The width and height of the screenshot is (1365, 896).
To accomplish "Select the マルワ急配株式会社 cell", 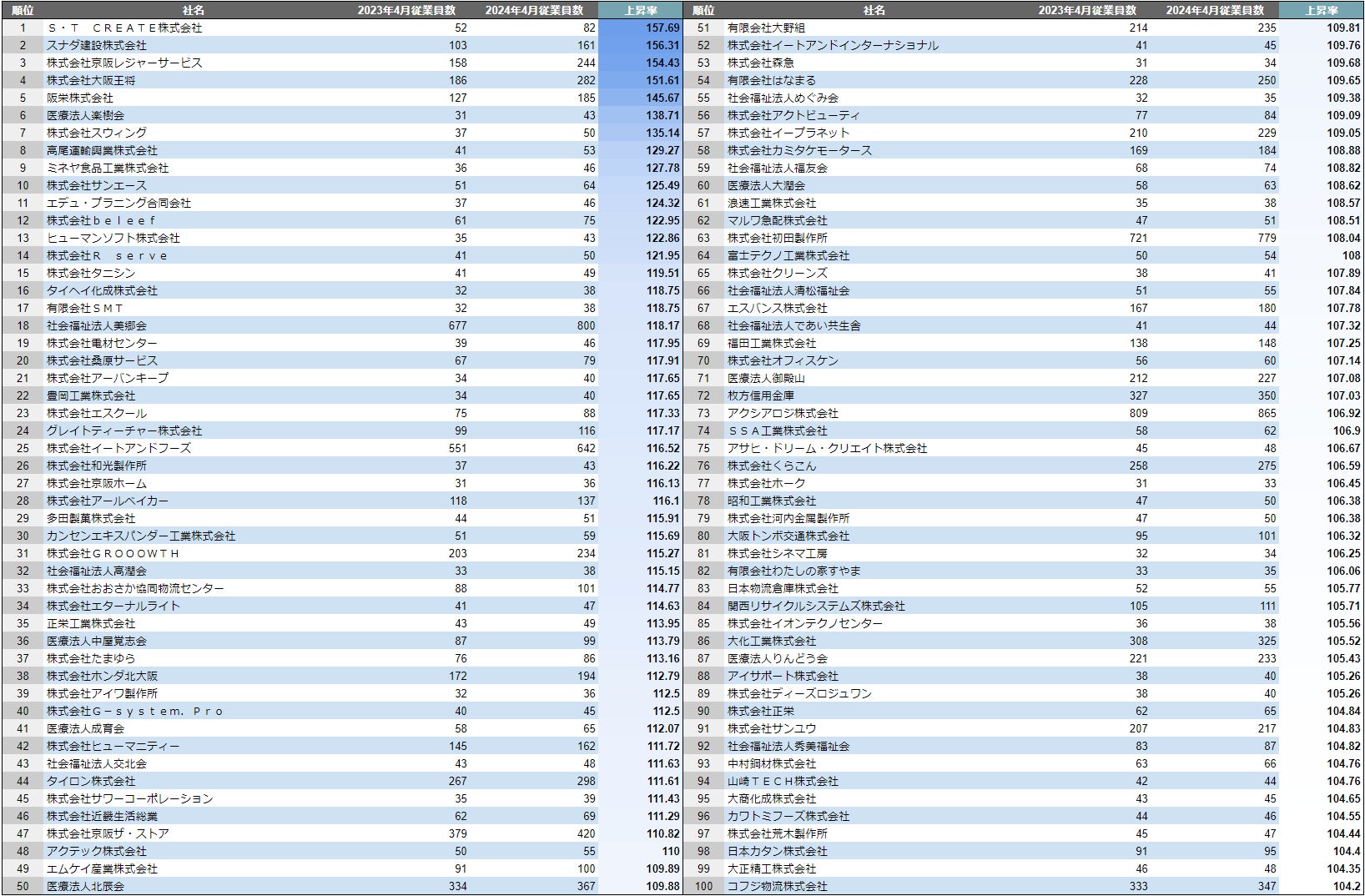I will [x=778, y=220].
